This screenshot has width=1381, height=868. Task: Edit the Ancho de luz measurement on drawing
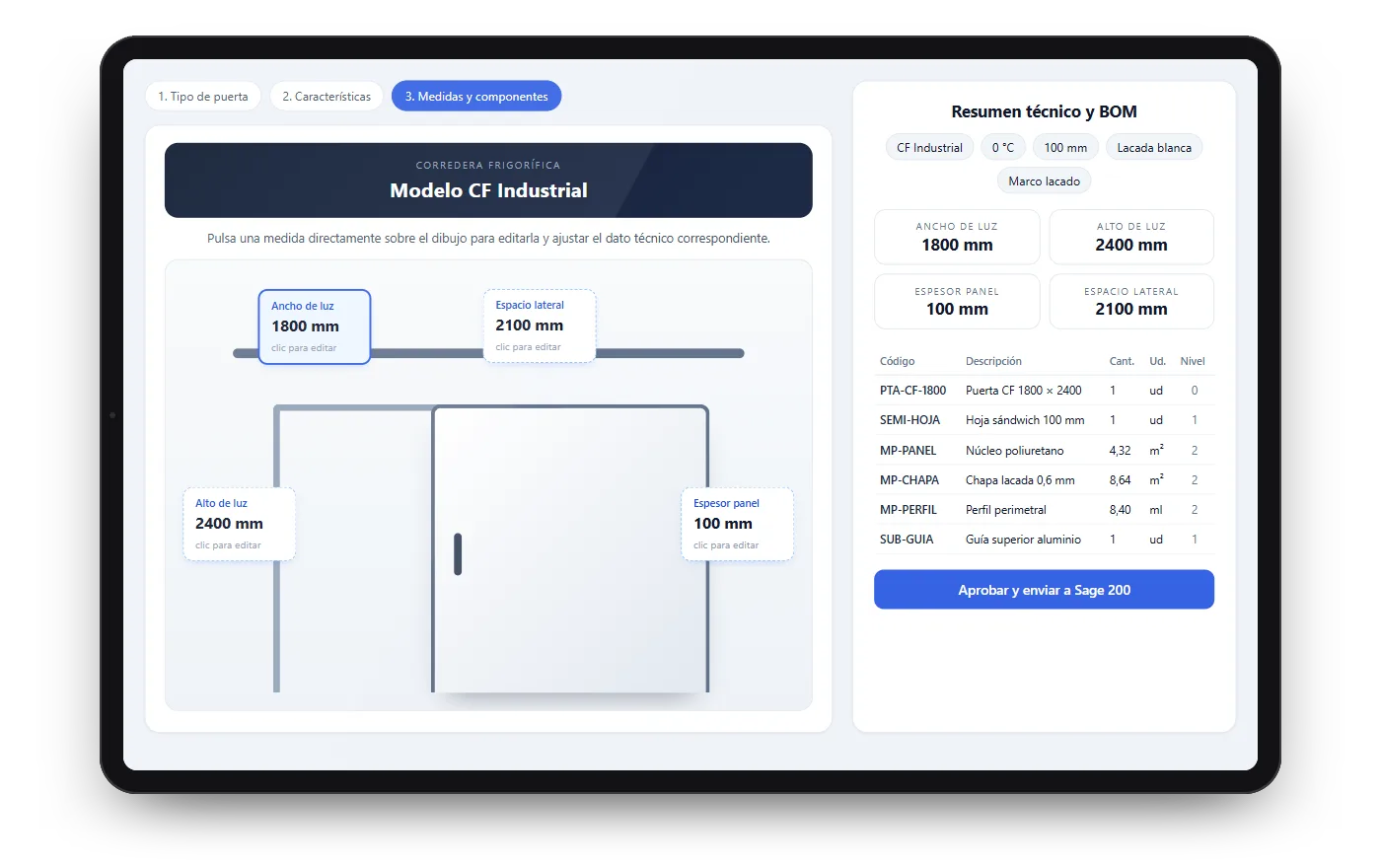(x=315, y=326)
